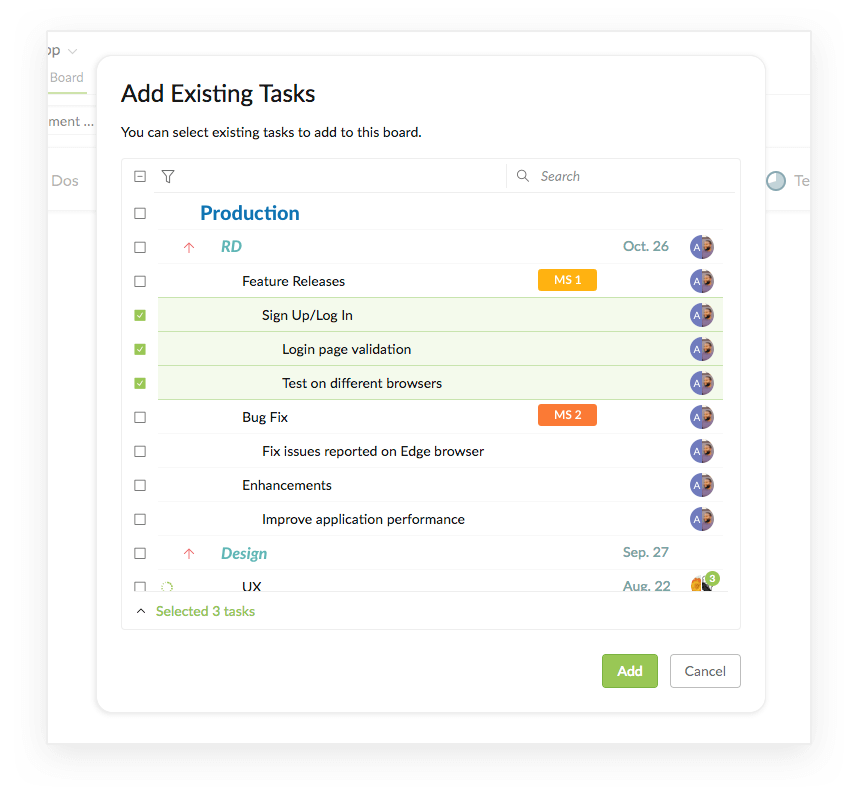This screenshot has width=858, height=798.
Task: Check the Production checkbox
Action: (140, 213)
